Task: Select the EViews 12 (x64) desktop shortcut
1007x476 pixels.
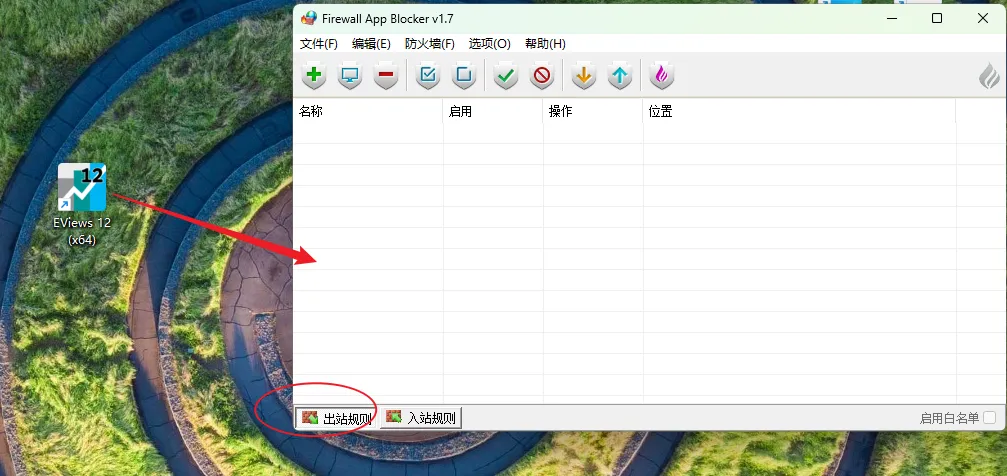Action: click(x=82, y=205)
